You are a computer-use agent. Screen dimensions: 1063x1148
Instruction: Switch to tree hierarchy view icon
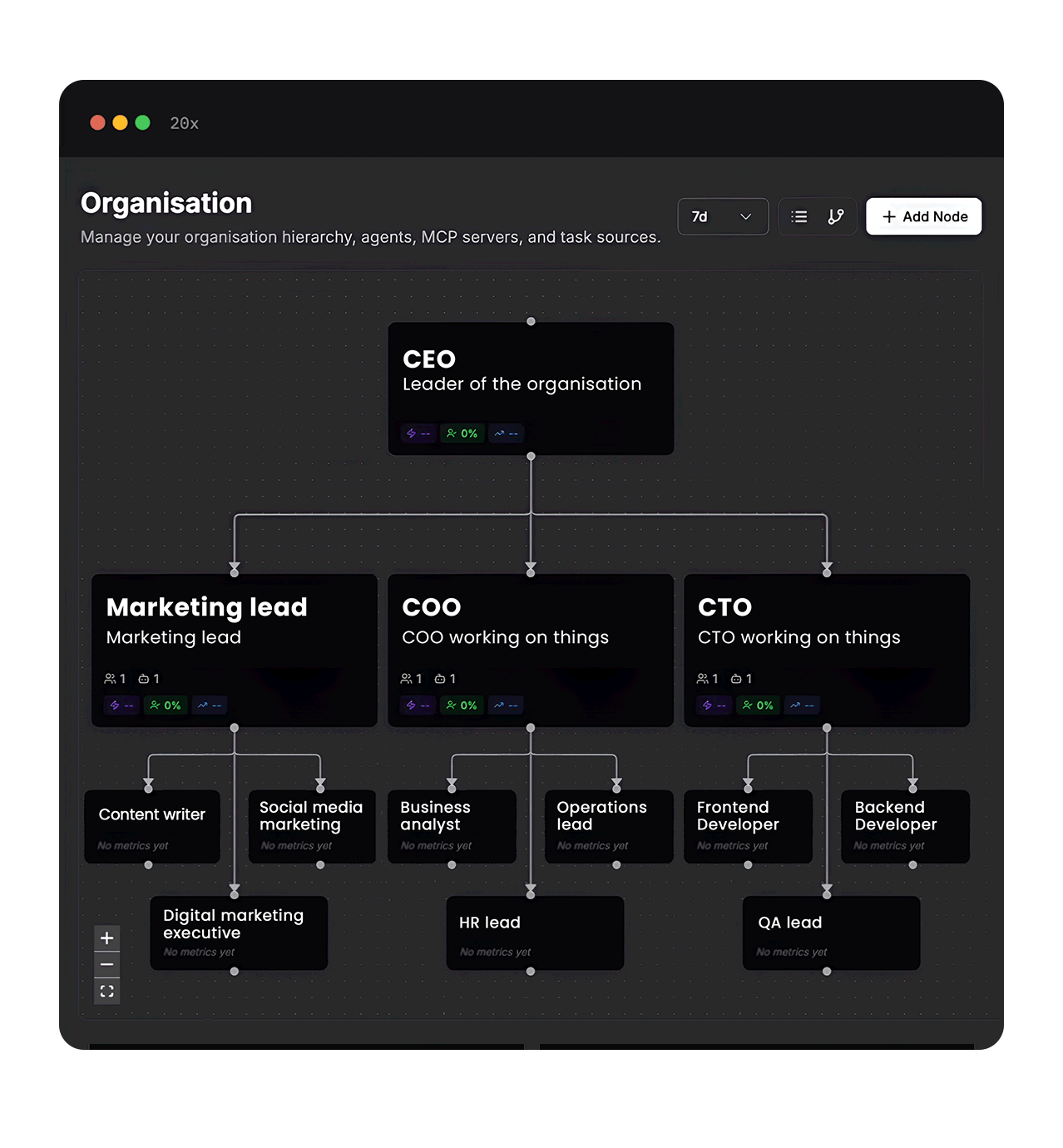point(836,217)
